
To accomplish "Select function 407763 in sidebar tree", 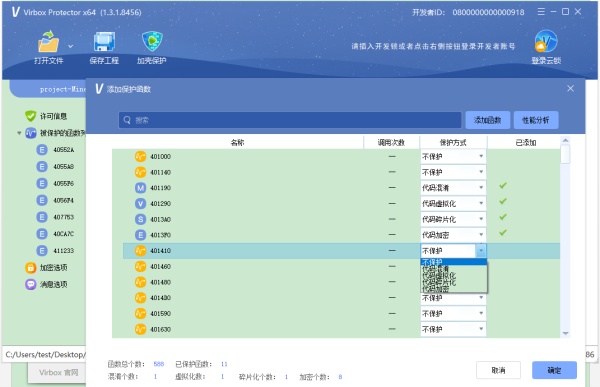I will (x=64, y=217).
